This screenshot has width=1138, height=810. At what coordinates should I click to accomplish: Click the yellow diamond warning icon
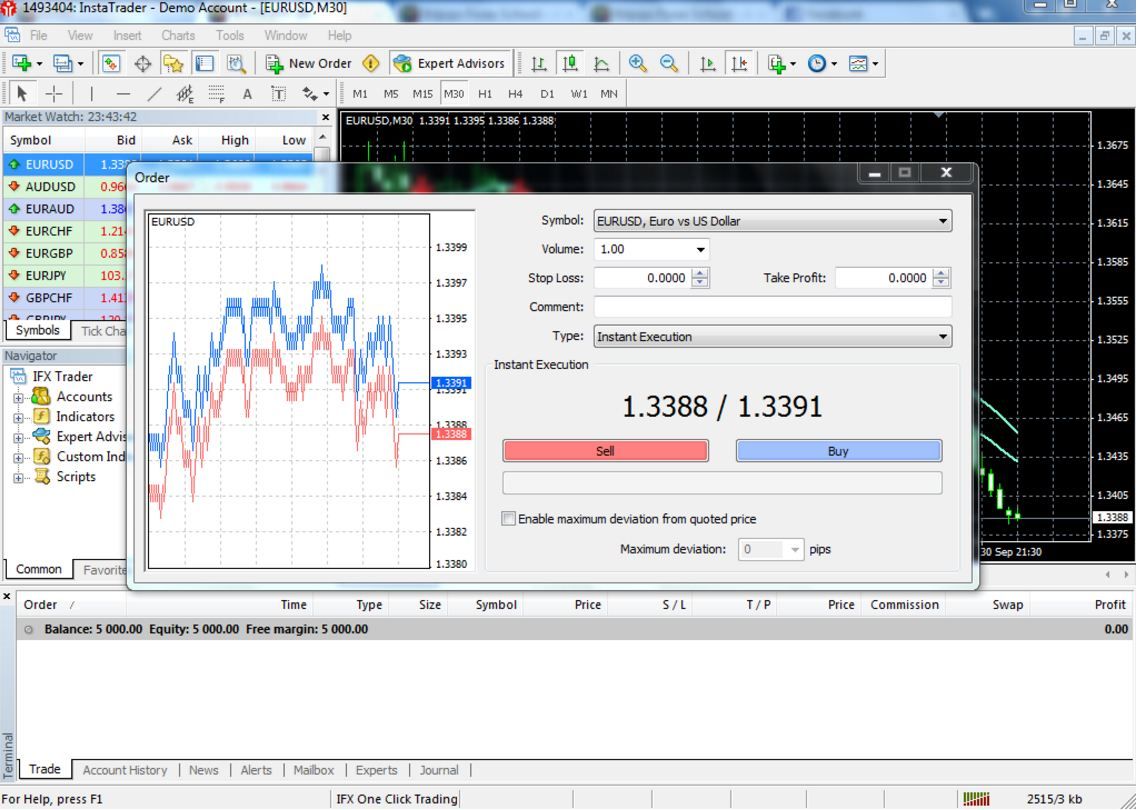(371, 64)
